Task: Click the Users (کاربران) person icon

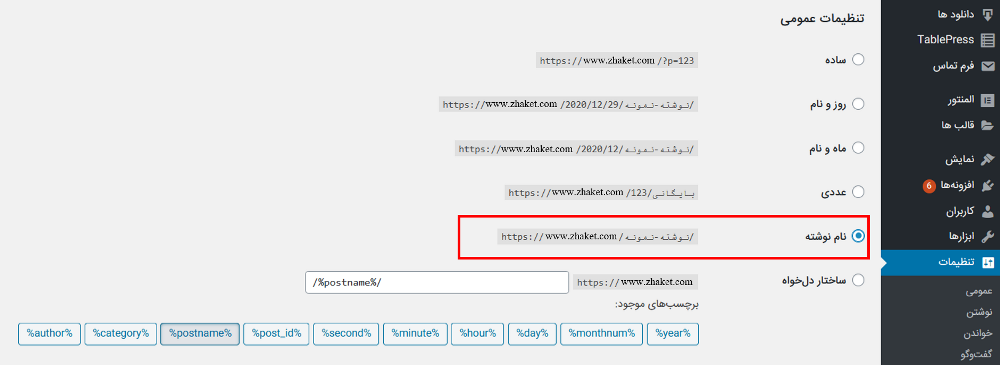Action: point(987,211)
